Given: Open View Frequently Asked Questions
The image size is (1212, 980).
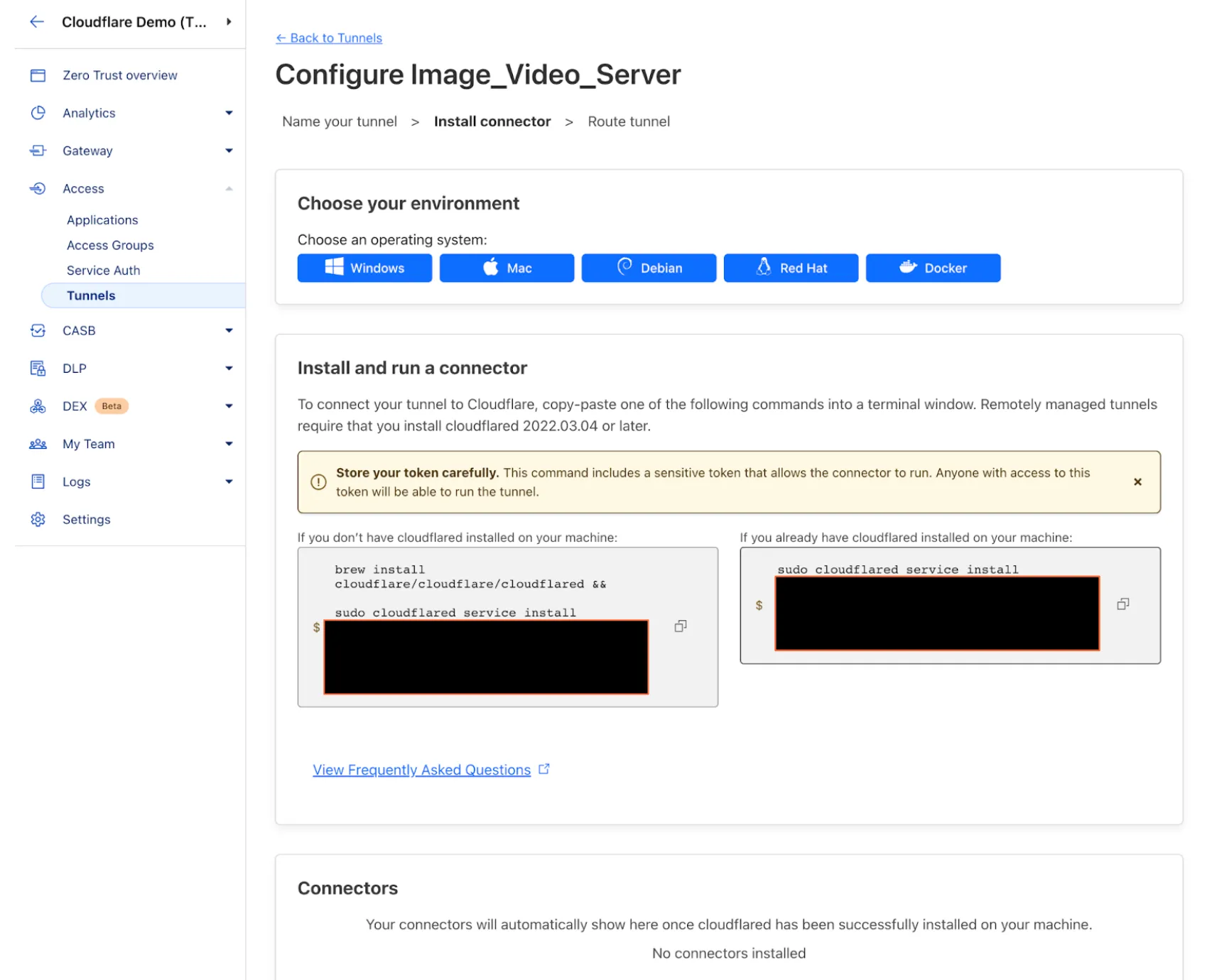Looking at the screenshot, I should (x=421, y=769).
